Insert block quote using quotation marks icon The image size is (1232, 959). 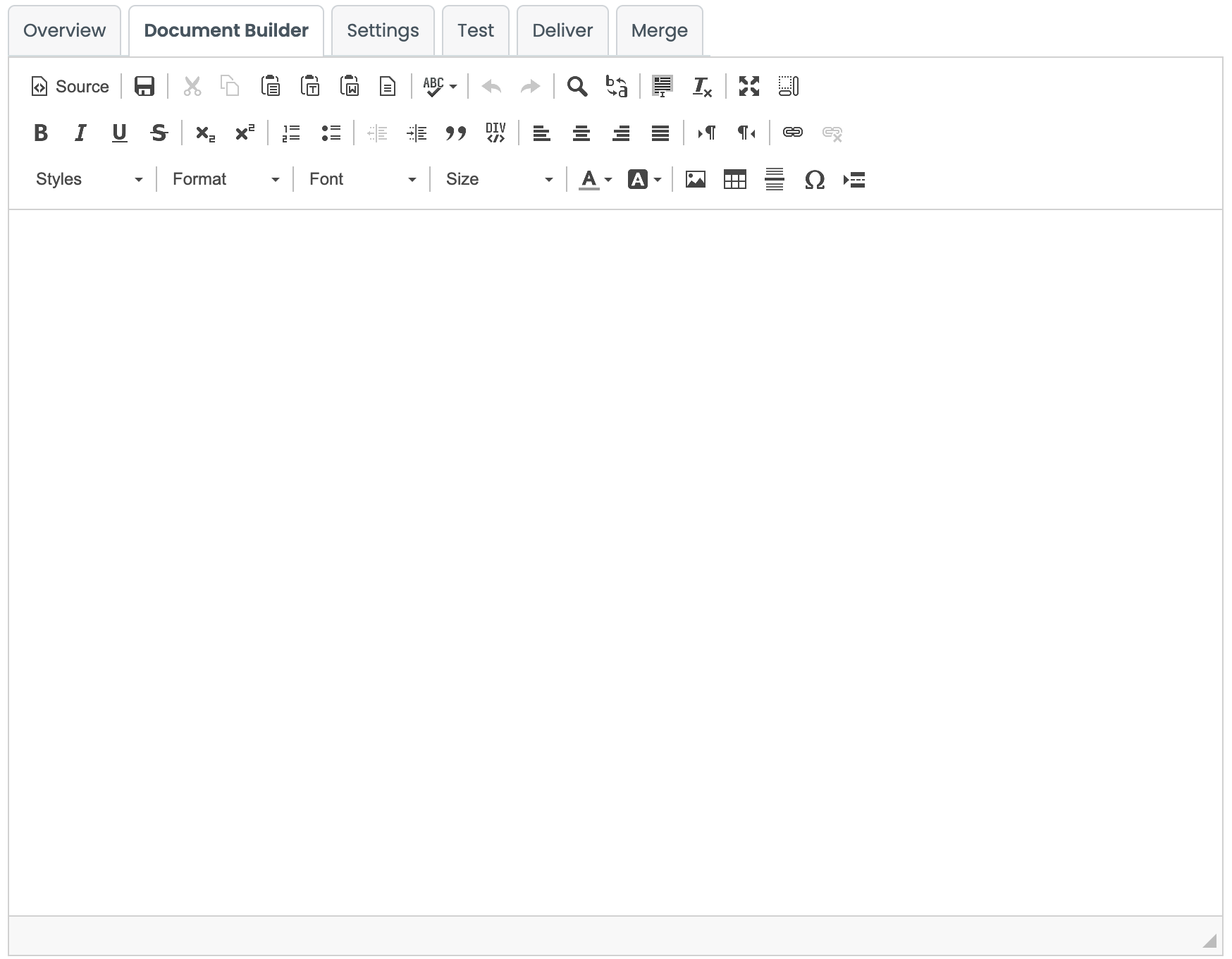click(456, 133)
